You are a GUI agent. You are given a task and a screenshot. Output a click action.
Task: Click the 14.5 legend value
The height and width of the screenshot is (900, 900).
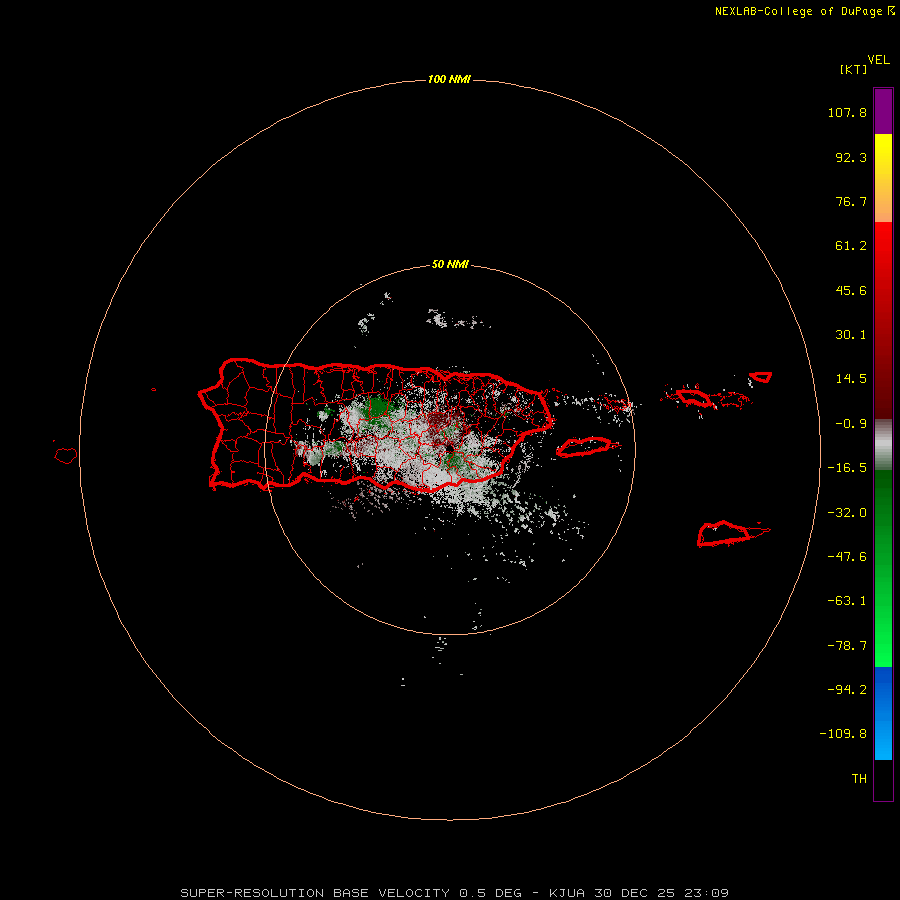click(x=851, y=379)
